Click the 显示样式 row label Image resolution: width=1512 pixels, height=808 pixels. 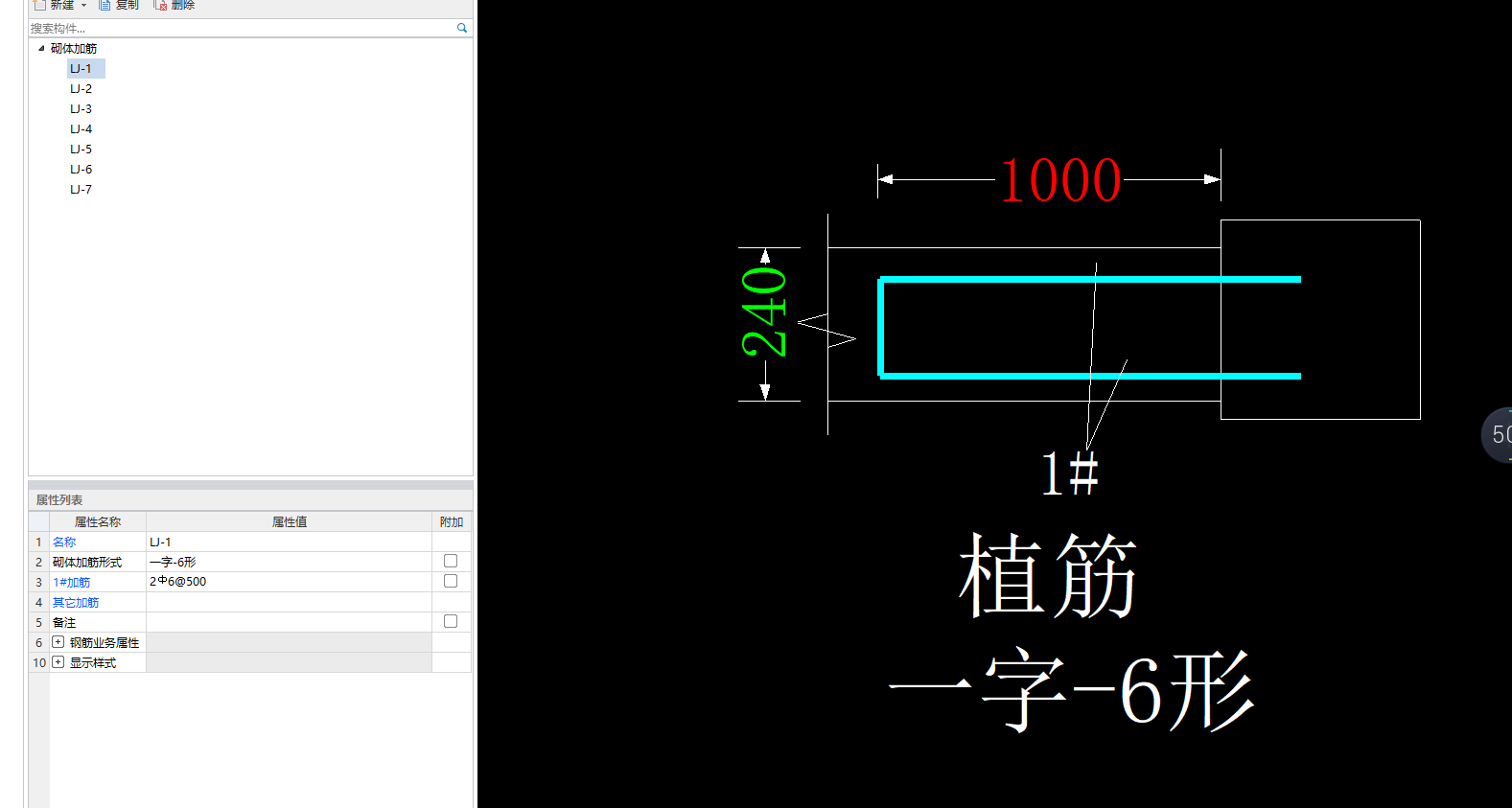[x=93, y=662]
